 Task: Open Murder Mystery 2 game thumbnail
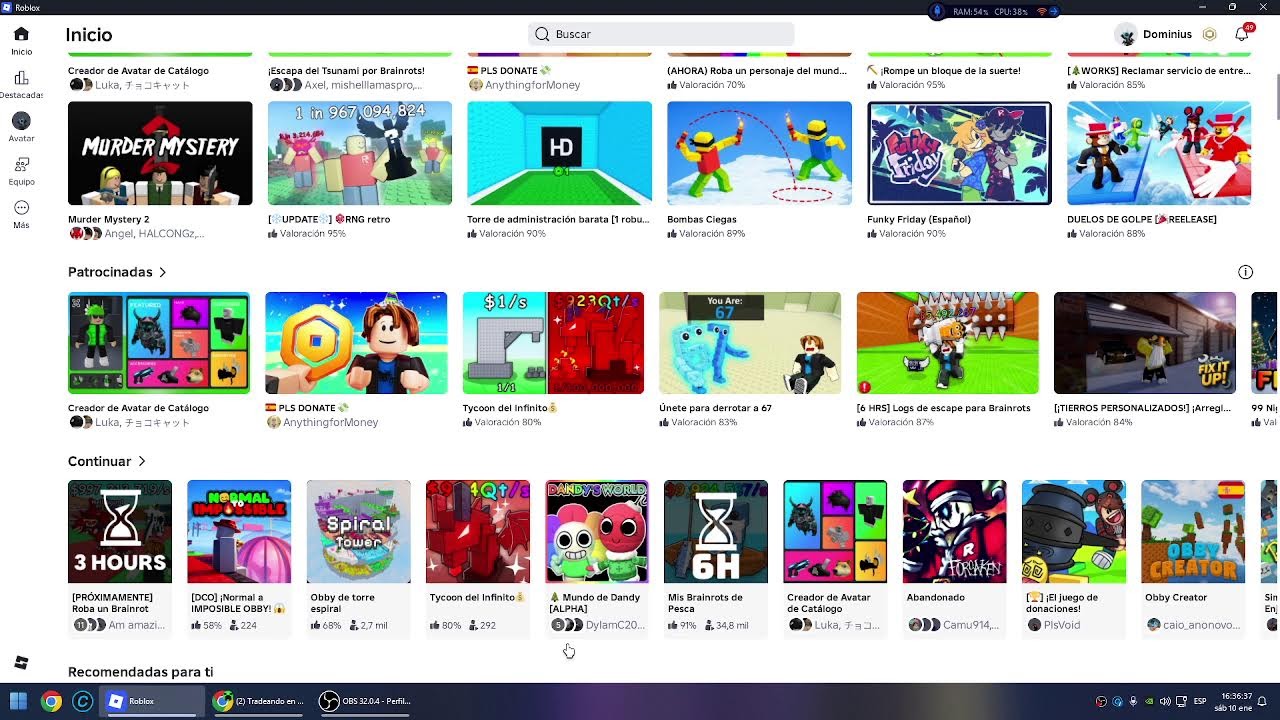(x=160, y=153)
